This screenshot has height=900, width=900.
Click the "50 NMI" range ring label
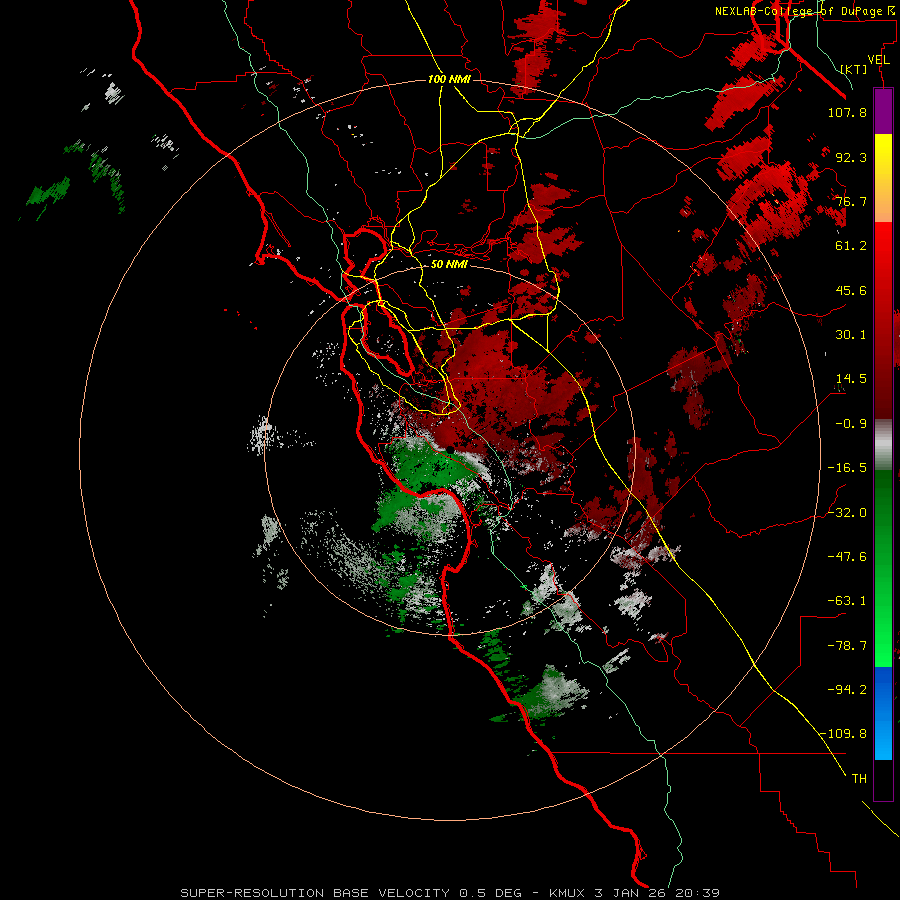[449, 264]
